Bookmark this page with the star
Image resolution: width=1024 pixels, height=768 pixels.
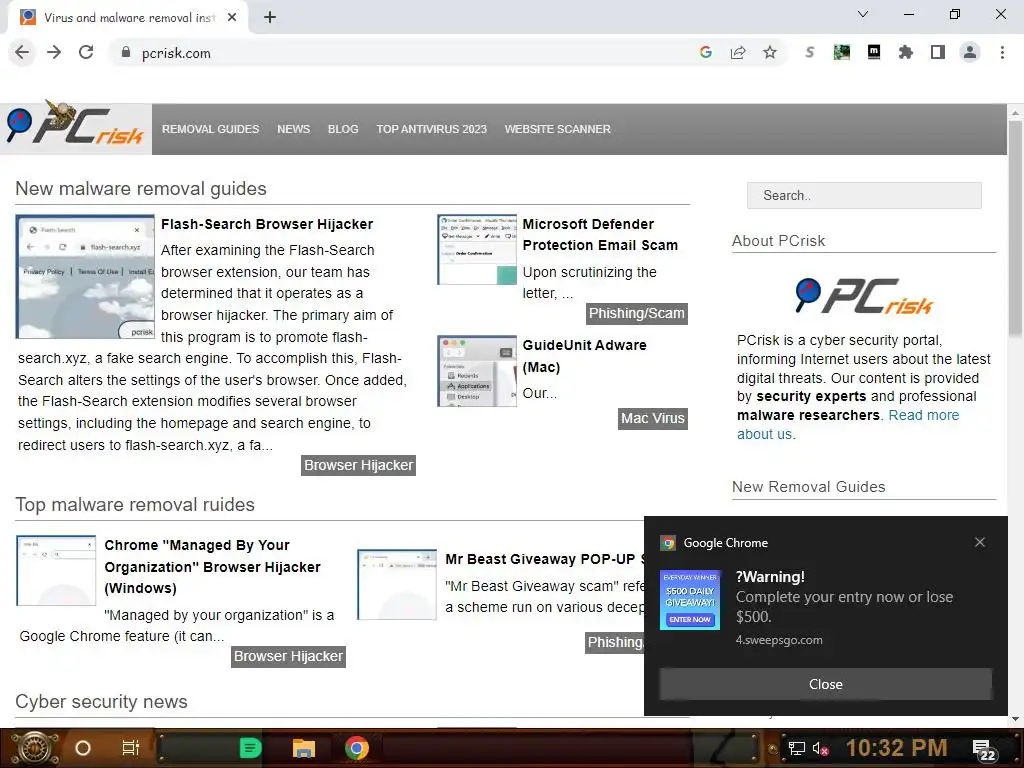pos(770,52)
